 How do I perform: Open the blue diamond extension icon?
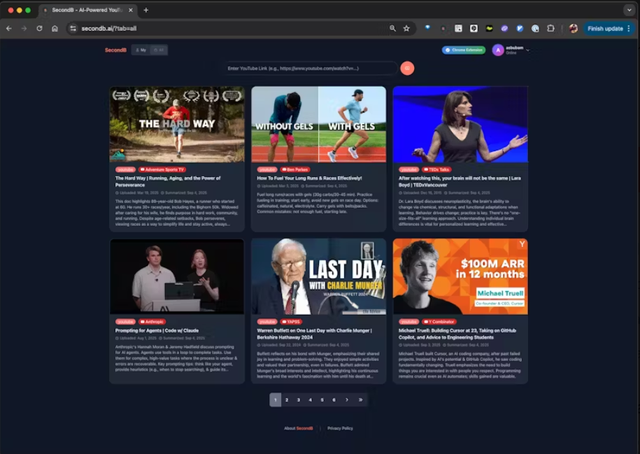pyautogui.click(x=427, y=28)
